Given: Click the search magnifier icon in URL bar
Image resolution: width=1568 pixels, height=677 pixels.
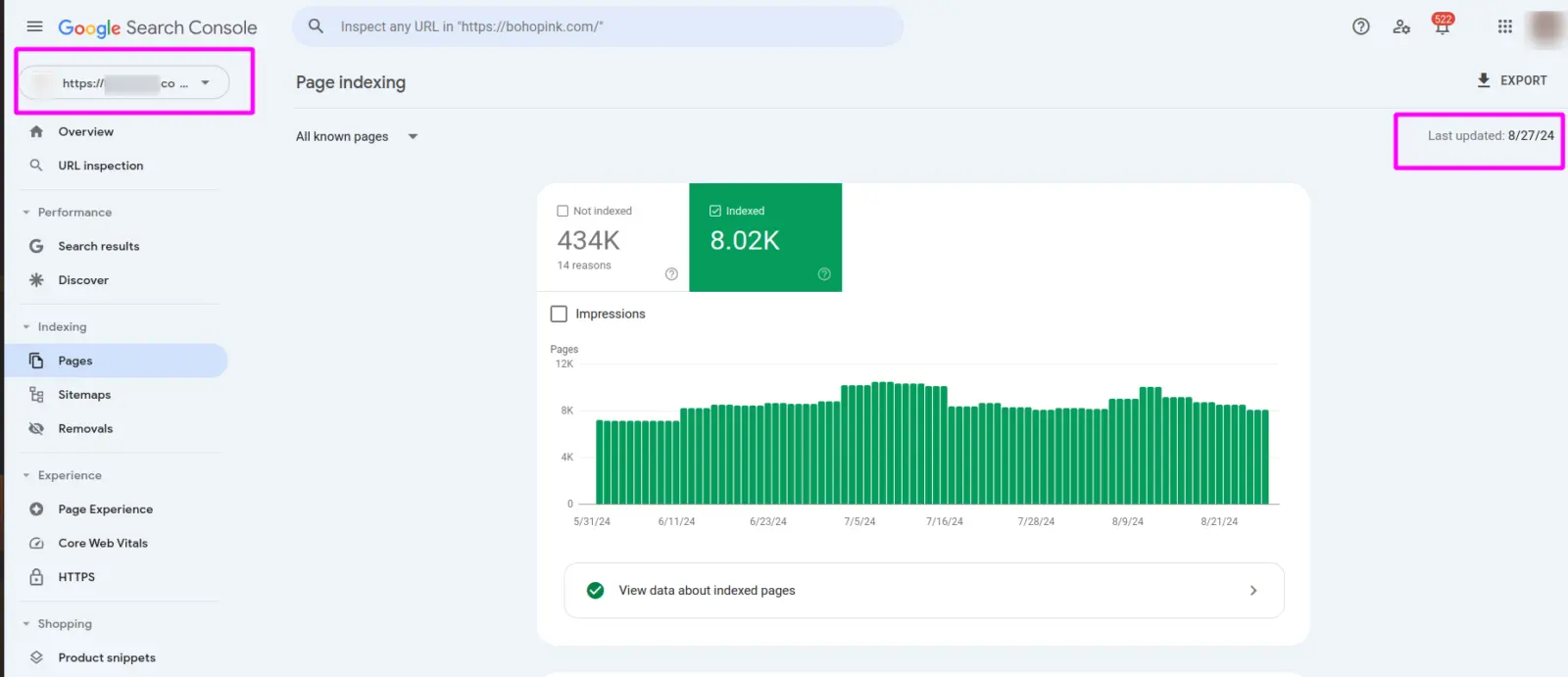Looking at the screenshot, I should (x=316, y=26).
